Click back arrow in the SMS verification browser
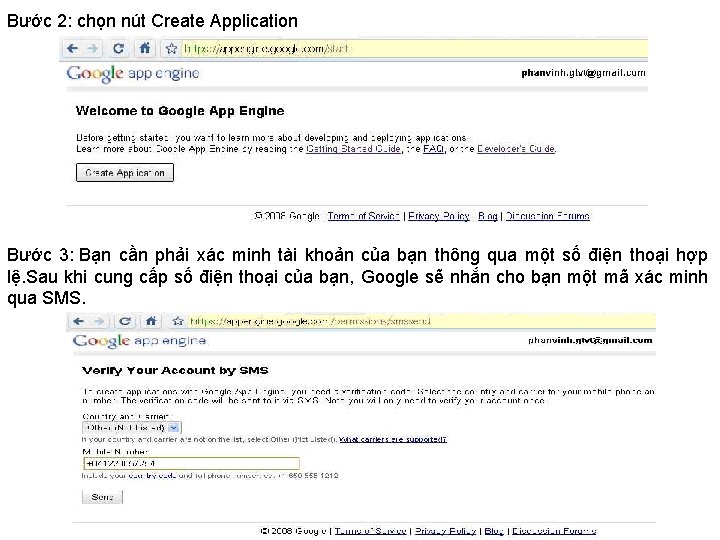 [x=79, y=321]
